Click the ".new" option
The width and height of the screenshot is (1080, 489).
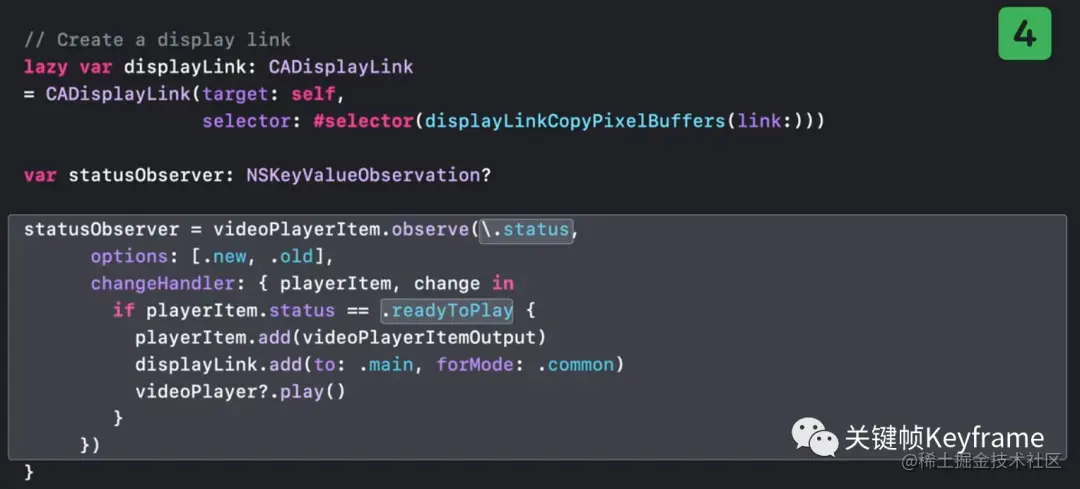coord(225,256)
